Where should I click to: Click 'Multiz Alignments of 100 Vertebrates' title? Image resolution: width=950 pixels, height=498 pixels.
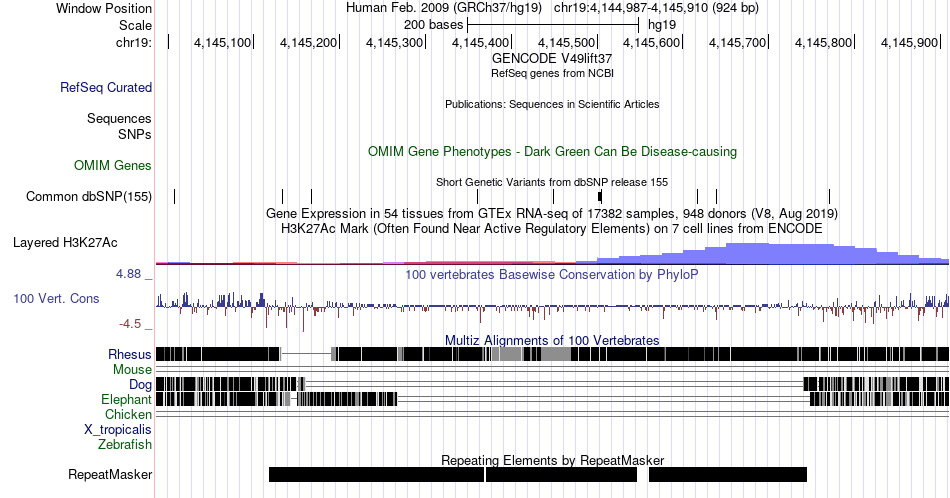(552, 340)
